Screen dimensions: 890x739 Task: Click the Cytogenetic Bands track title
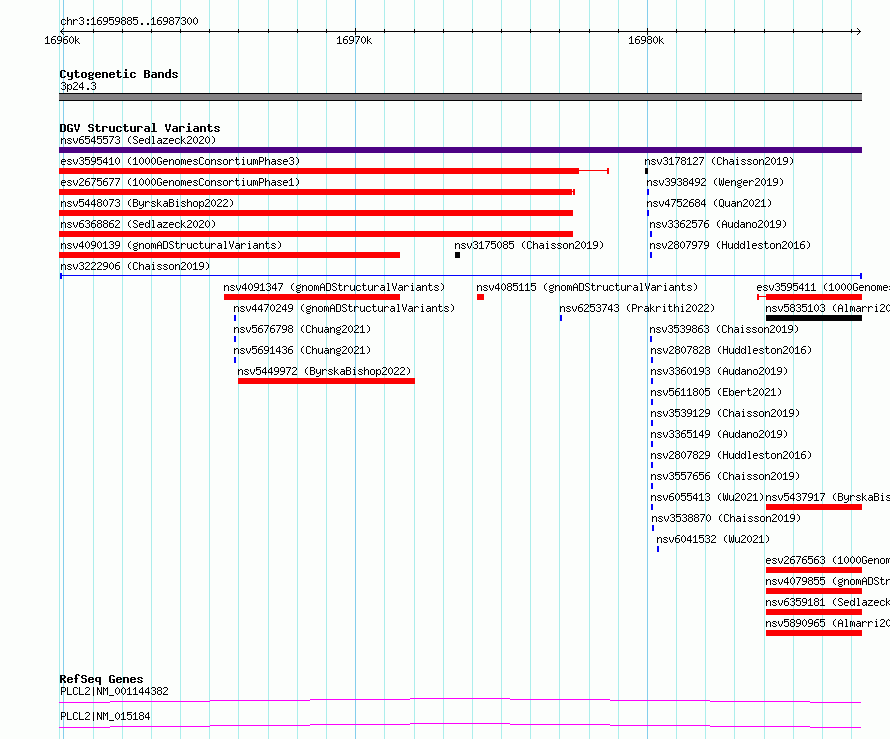119,74
